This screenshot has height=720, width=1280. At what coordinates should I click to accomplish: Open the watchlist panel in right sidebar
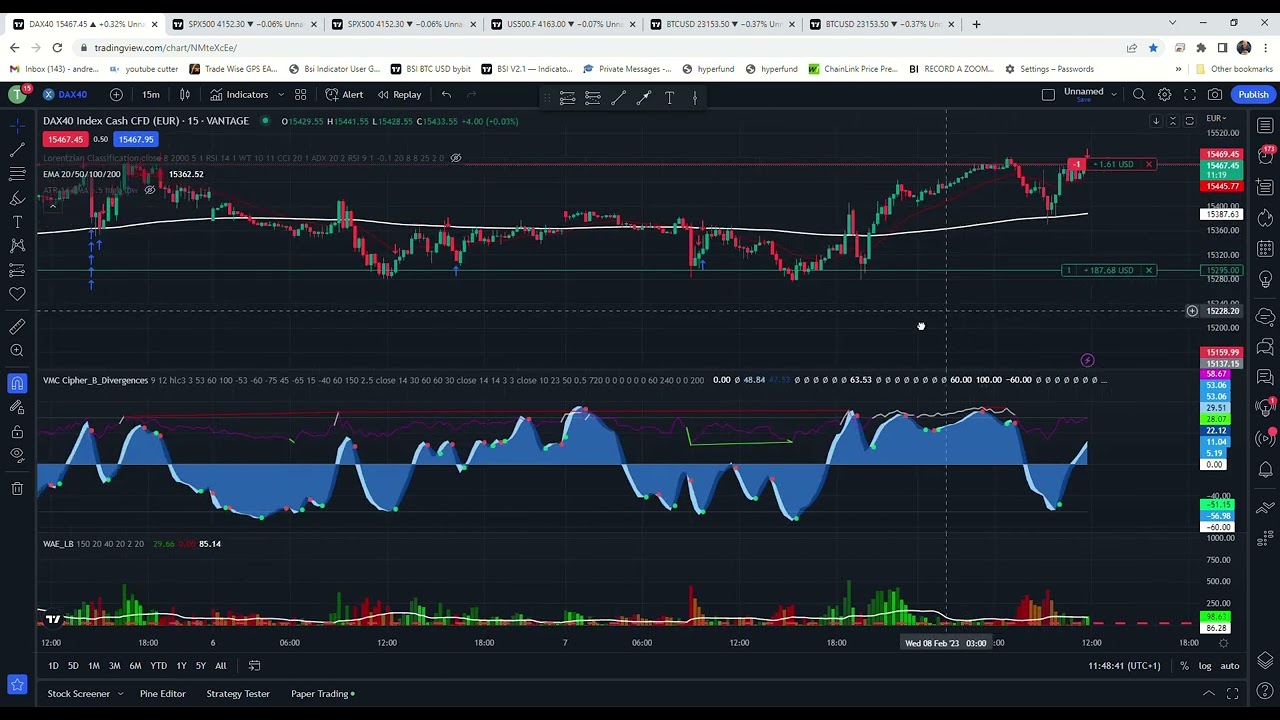[1265, 125]
